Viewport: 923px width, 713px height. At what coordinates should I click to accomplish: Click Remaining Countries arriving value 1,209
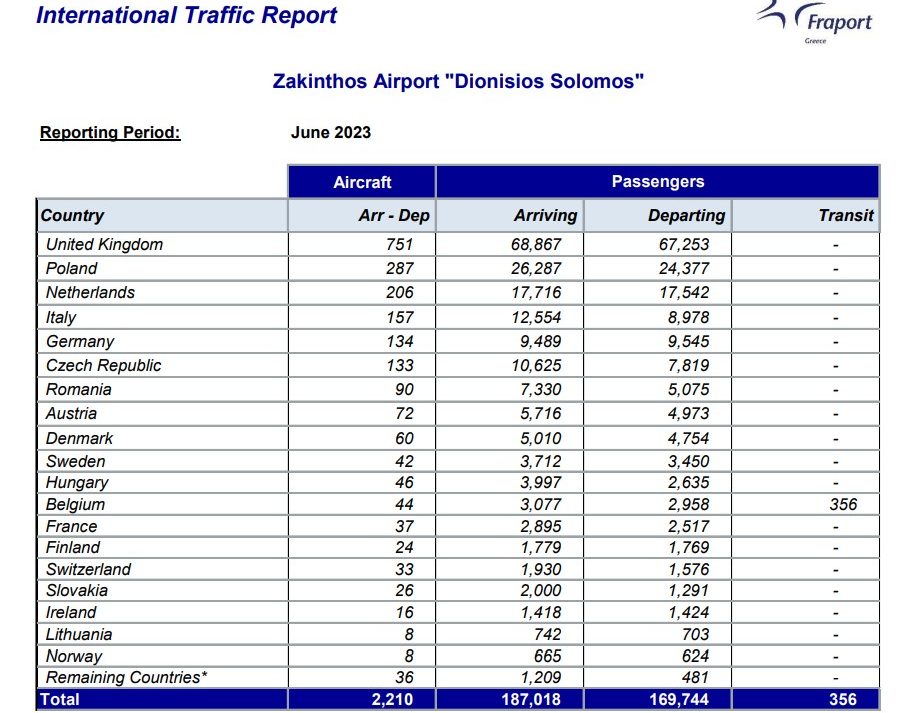tap(541, 678)
